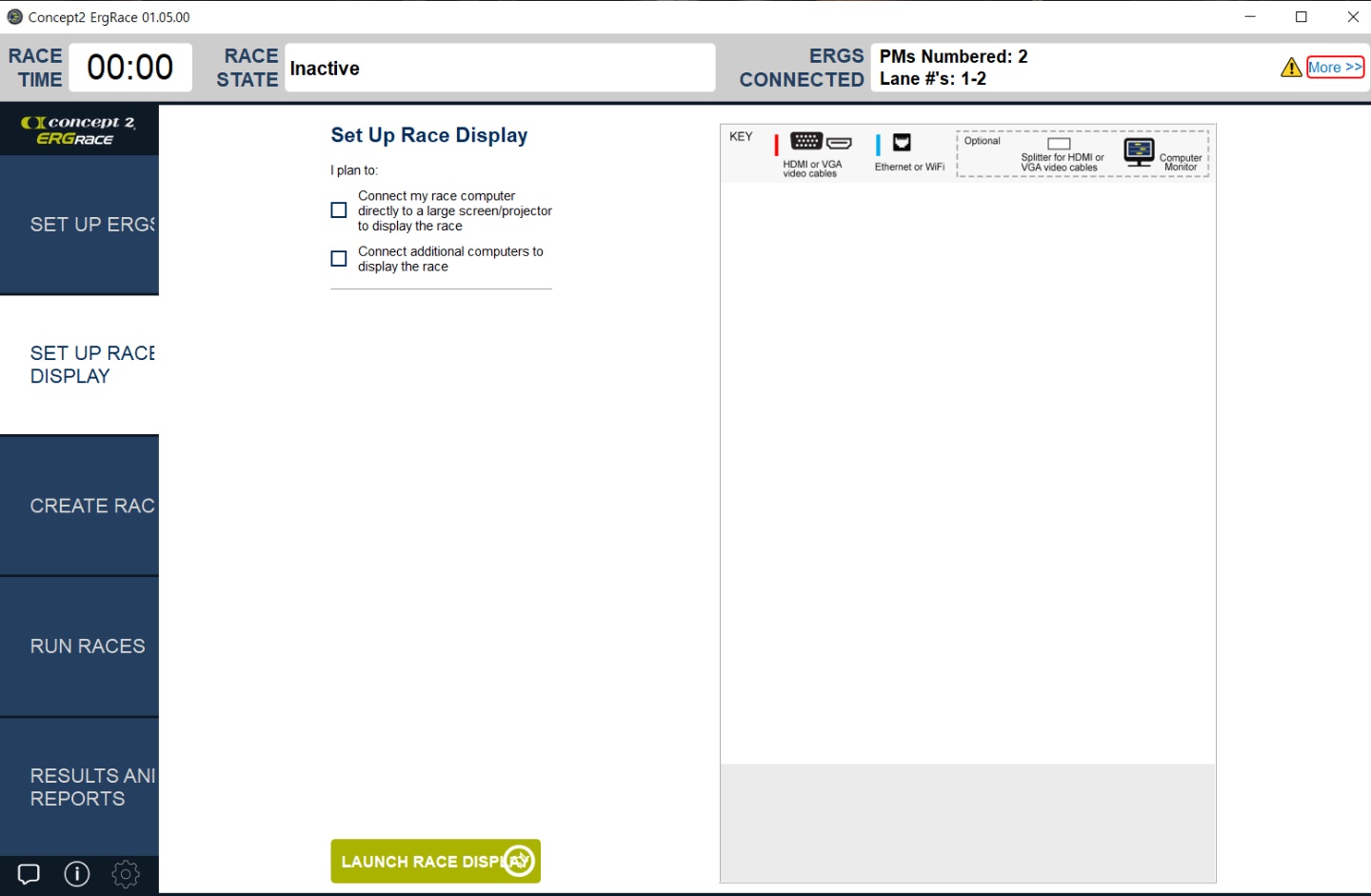This screenshot has height=896, width=1371.
Task: Select Set Up Race Display tab
Action: [79, 365]
